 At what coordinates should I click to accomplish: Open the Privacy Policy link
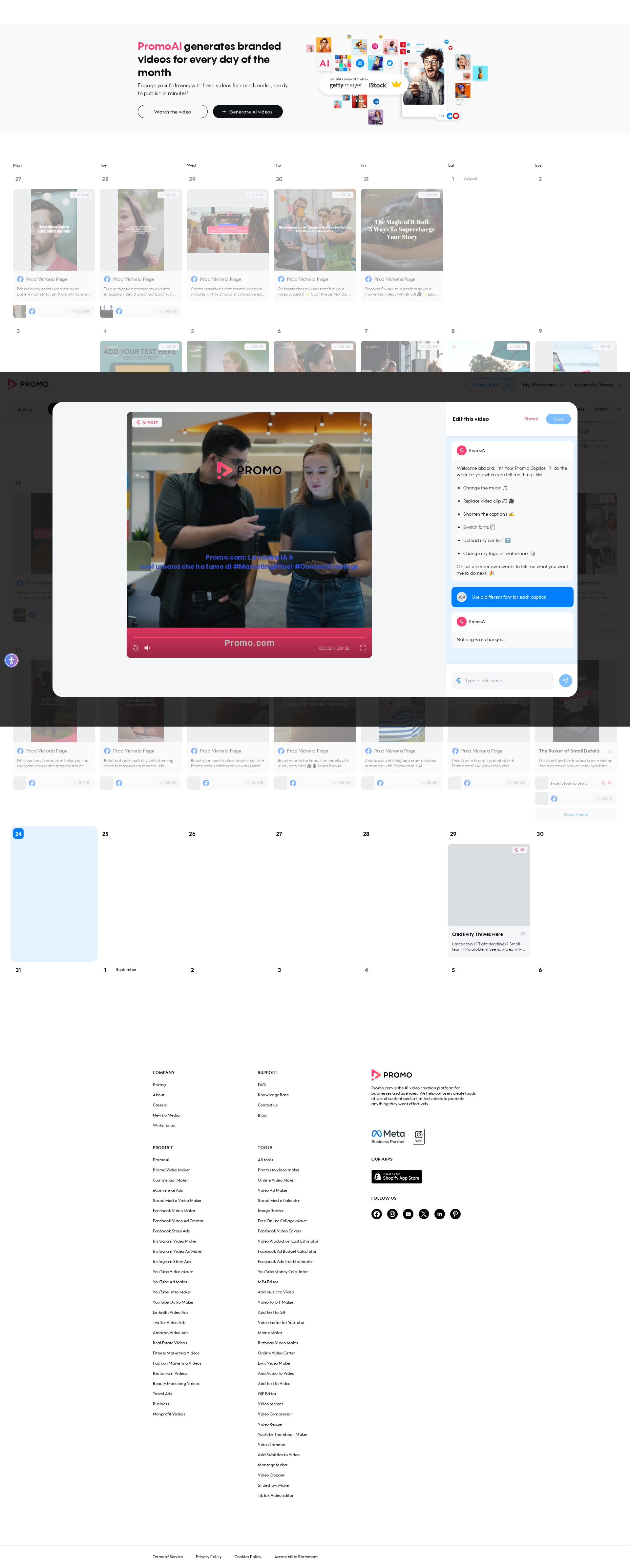click(209, 1557)
